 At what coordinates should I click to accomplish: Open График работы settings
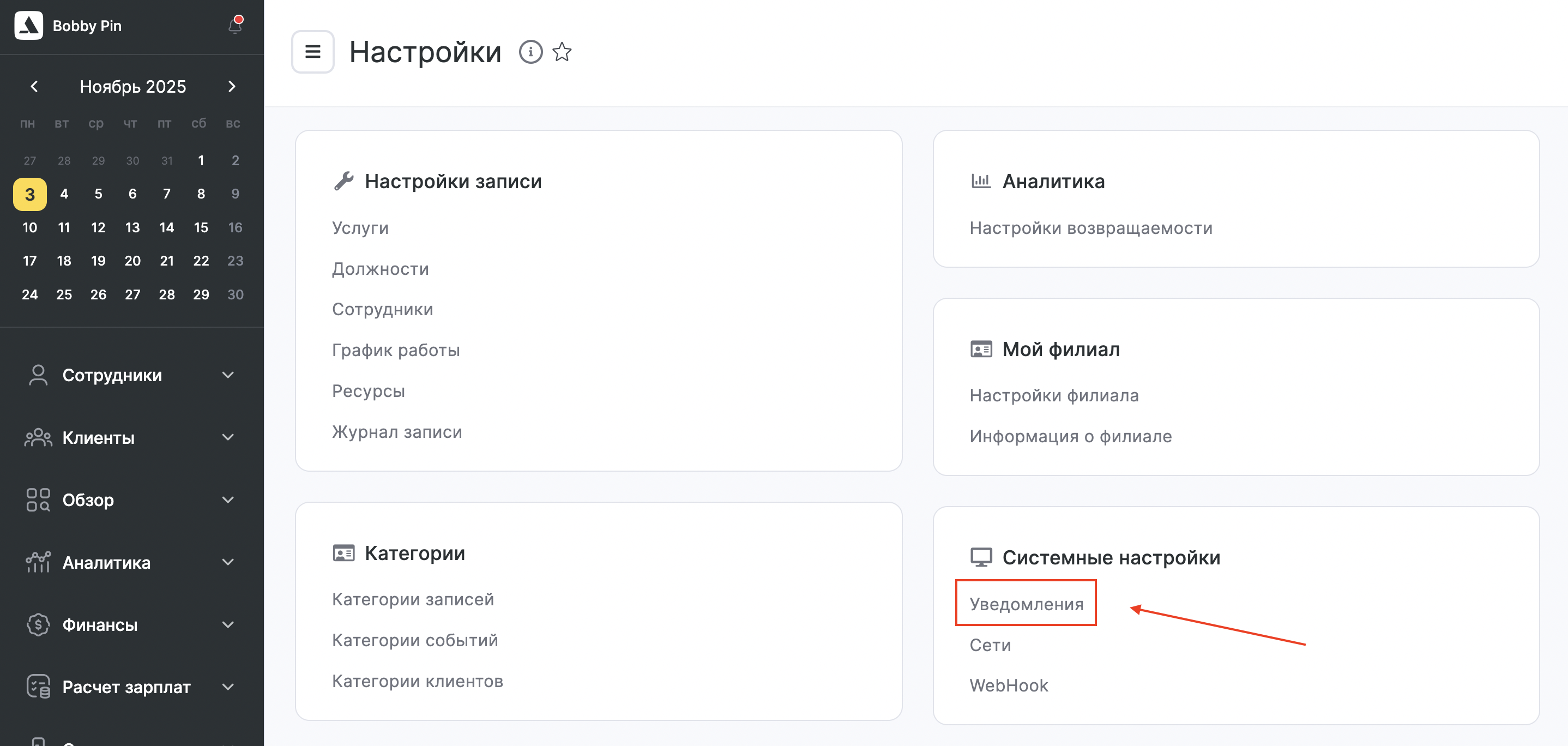coord(396,350)
